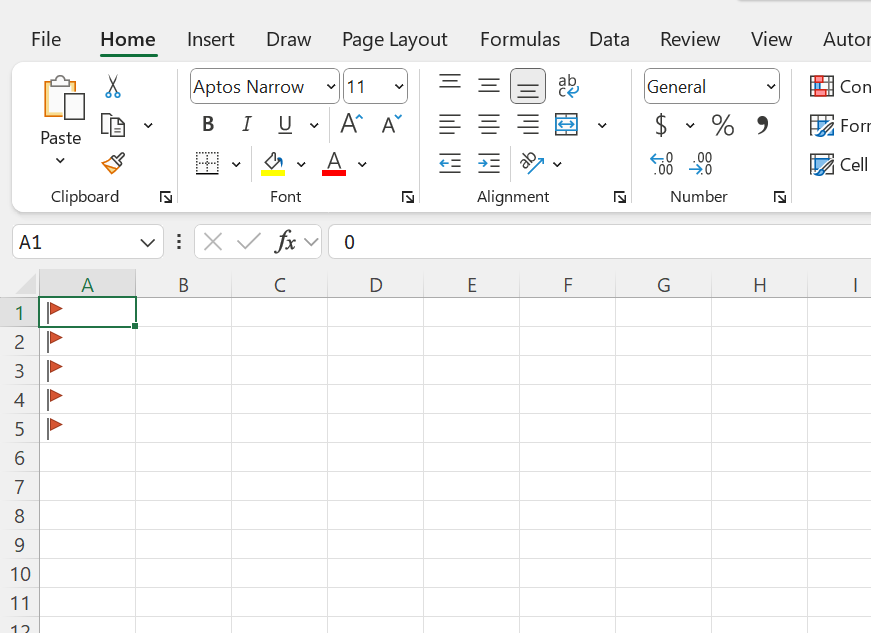871x633 pixels.
Task: Apply Comma Style format
Action: [763, 125]
